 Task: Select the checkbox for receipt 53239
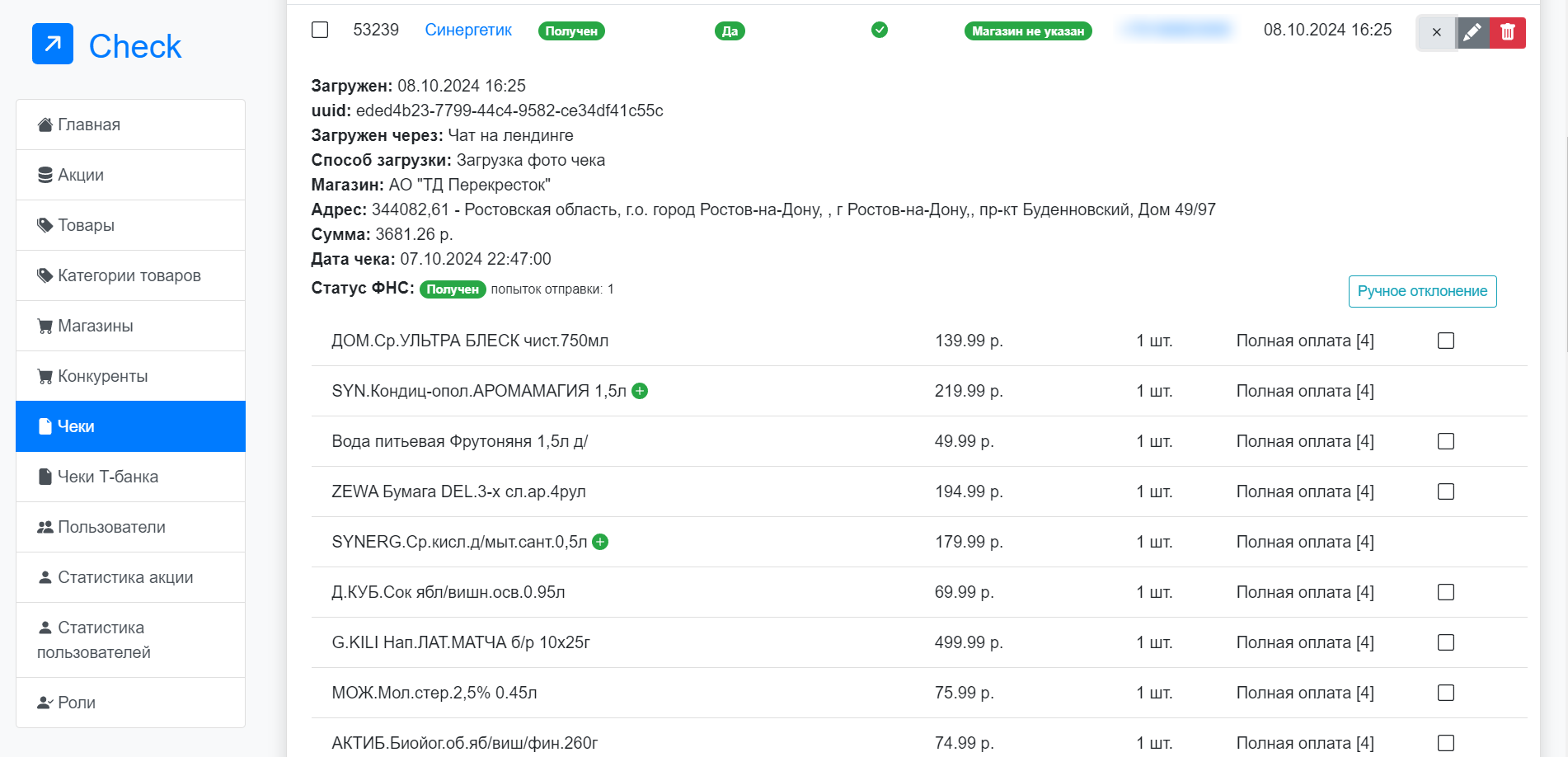tap(320, 31)
